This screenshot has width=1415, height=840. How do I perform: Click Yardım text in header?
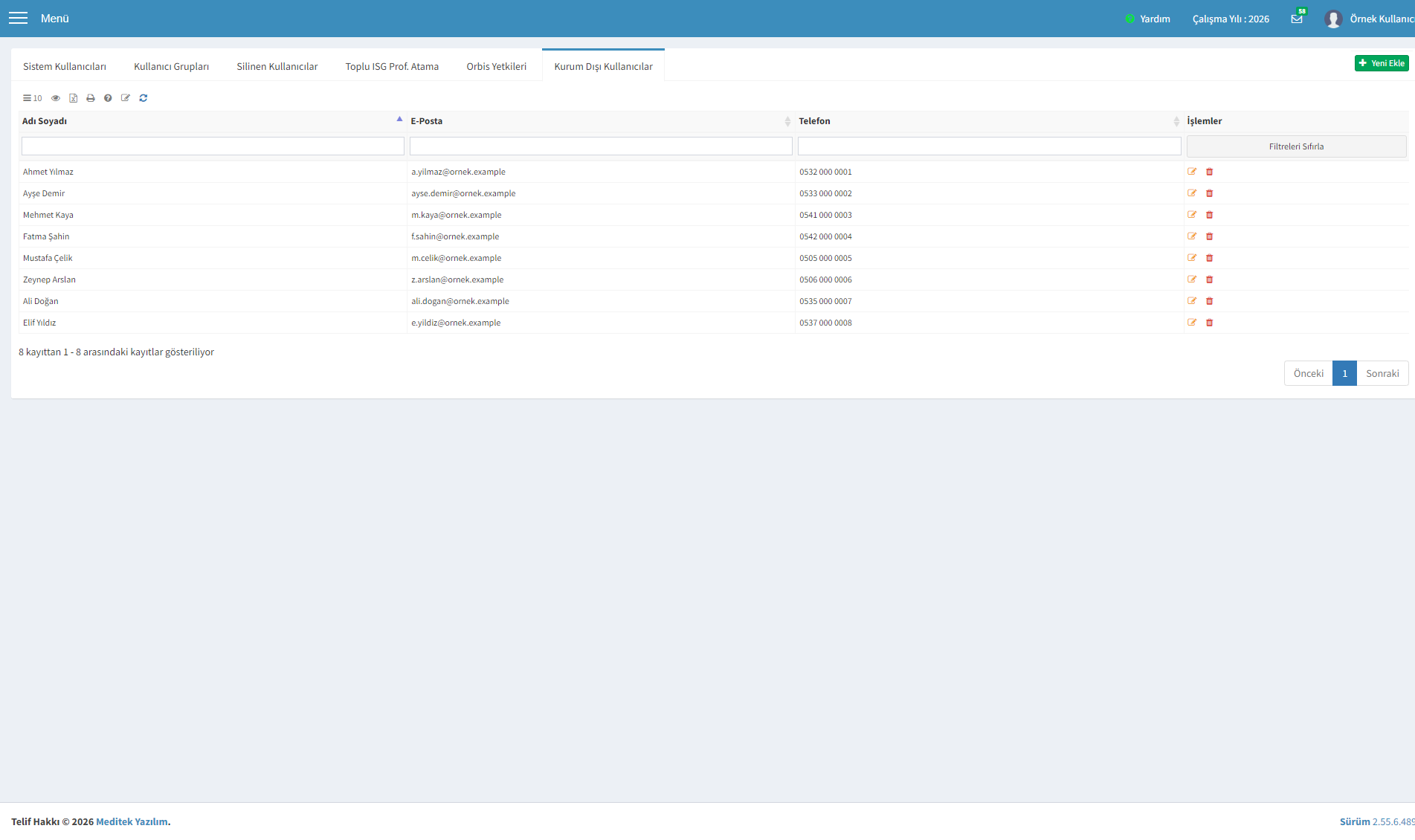coord(1155,19)
